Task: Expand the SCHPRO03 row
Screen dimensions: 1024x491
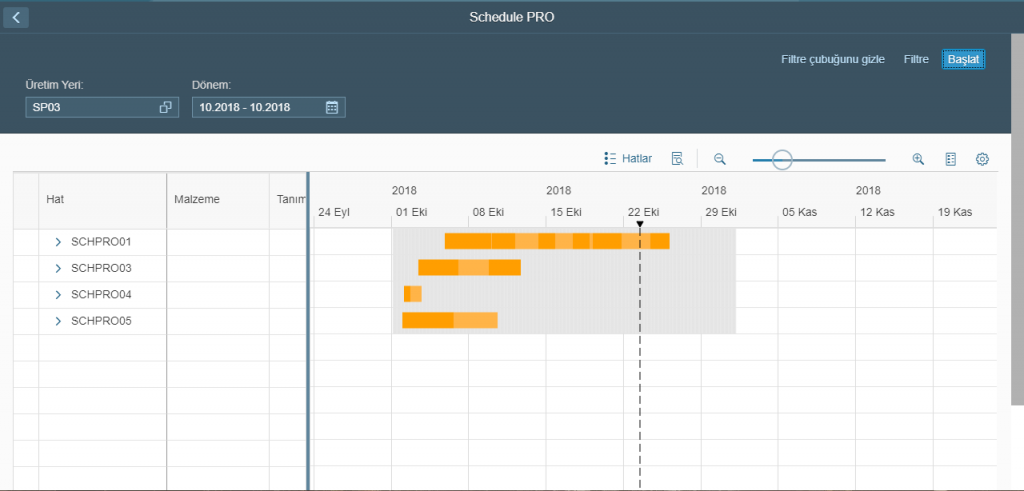Action: pos(58,268)
